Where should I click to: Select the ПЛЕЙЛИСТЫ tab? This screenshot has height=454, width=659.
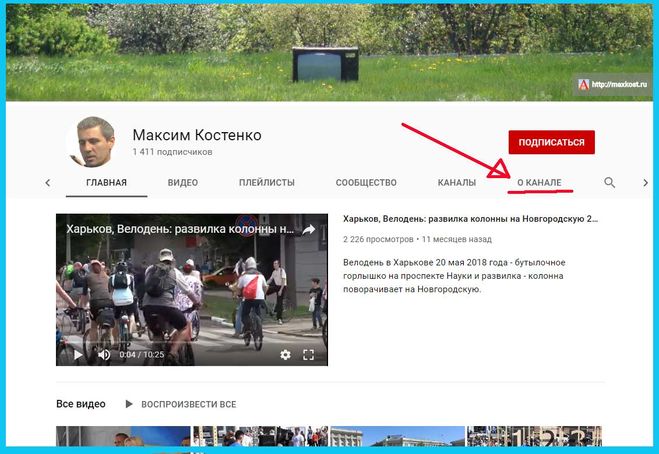point(267,183)
